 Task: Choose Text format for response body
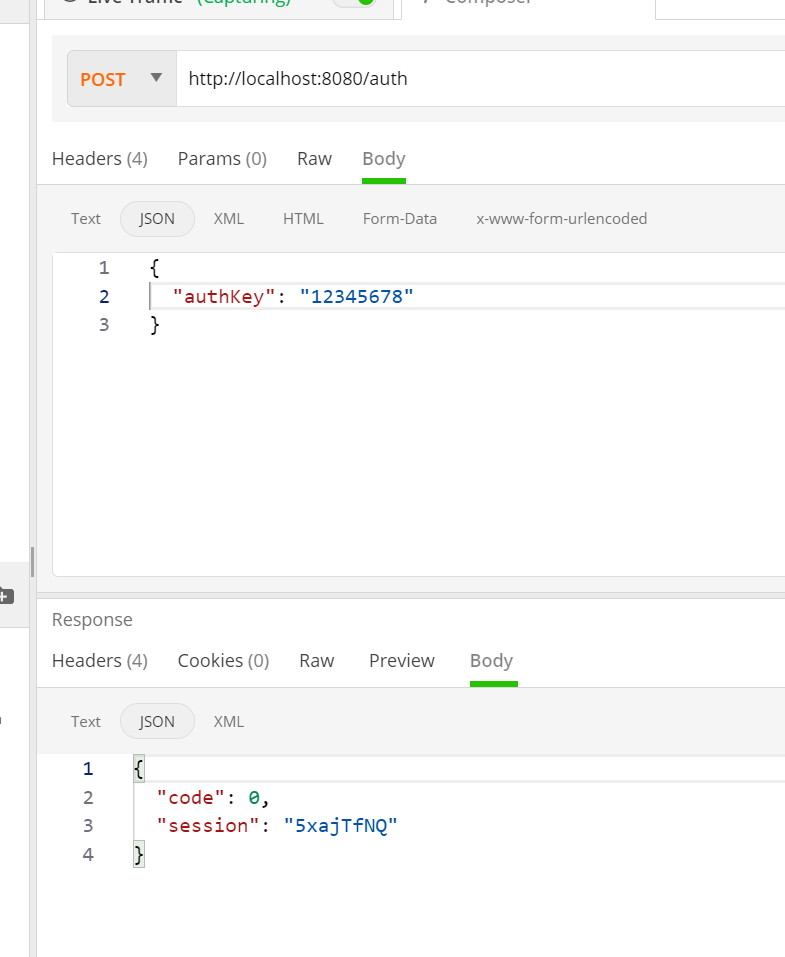(85, 721)
